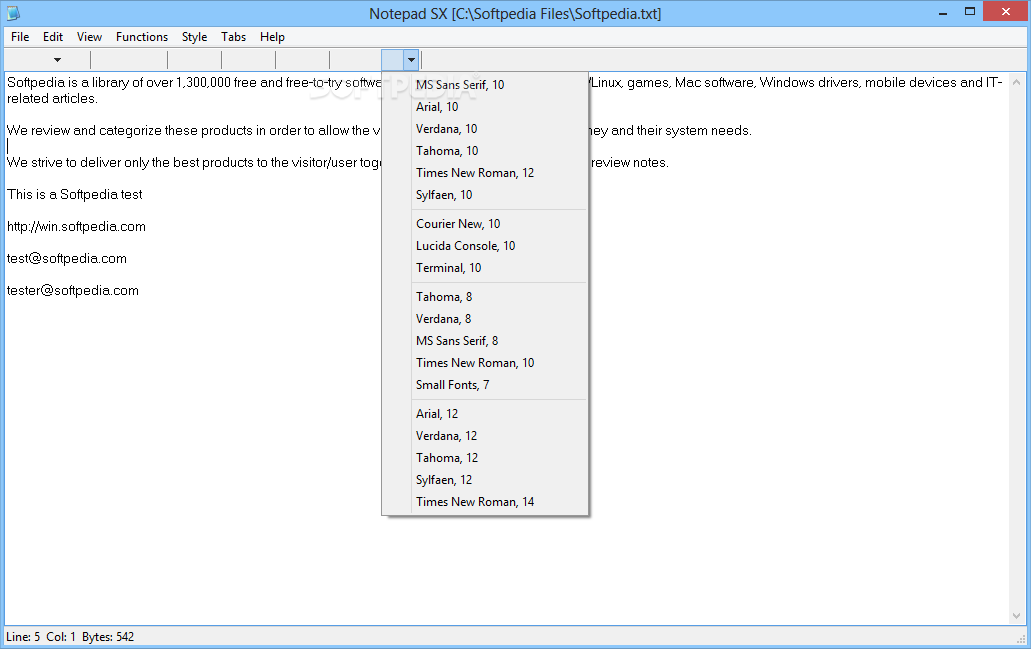This screenshot has width=1031, height=649.
Task: Click the 'Col: 1' status entry
Action: pyautogui.click(x=60, y=637)
